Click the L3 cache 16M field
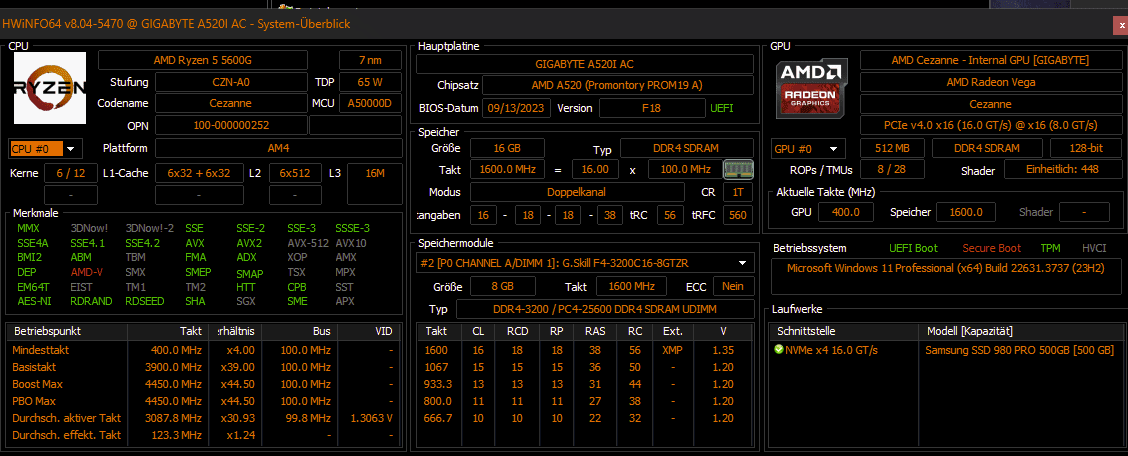This screenshot has width=1128, height=456. click(x=374, y=184)
